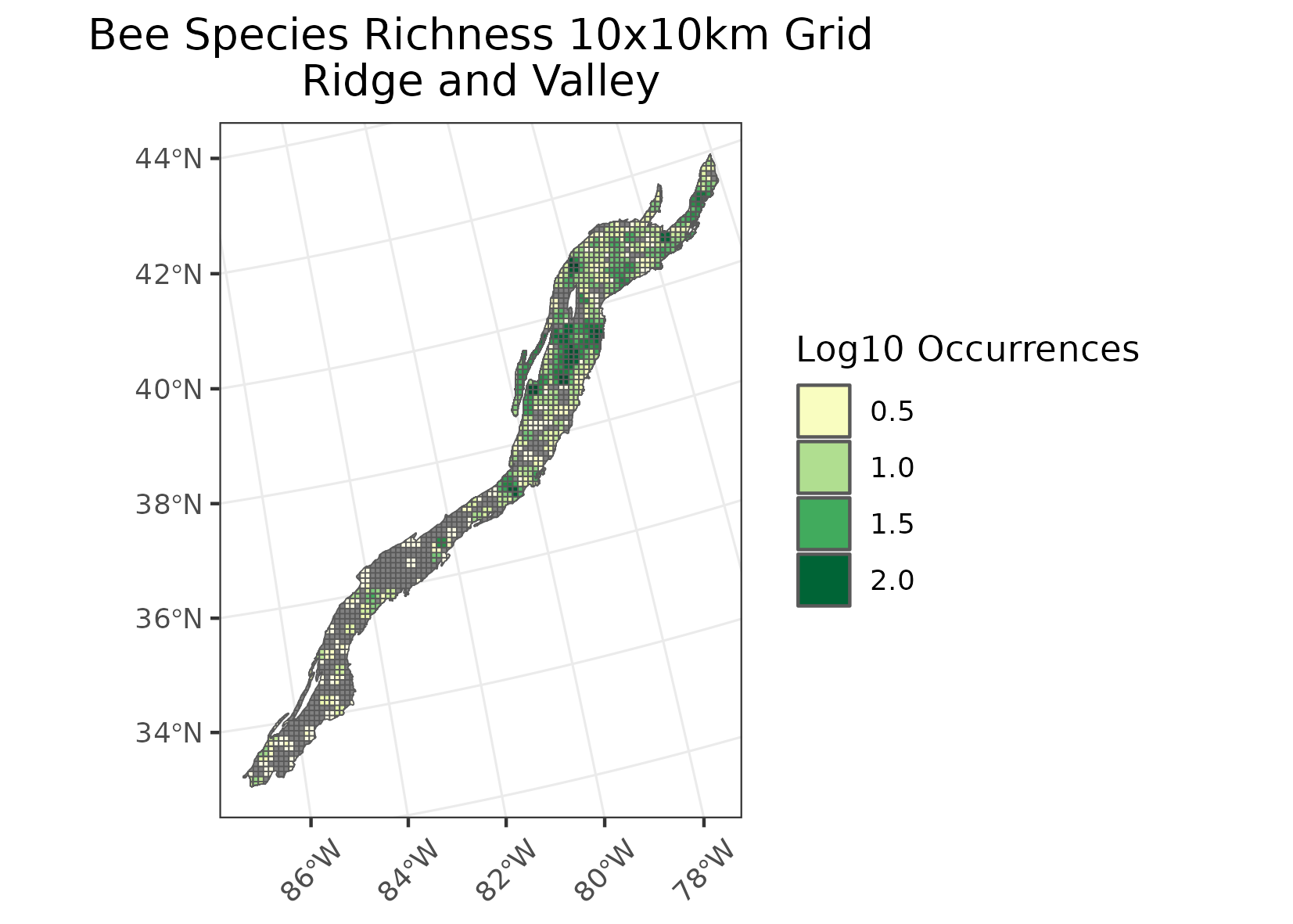This screenshot has width=1293, height=924.
Task: Click the plot title Bee Species Richness
Action: coord(477,33)
